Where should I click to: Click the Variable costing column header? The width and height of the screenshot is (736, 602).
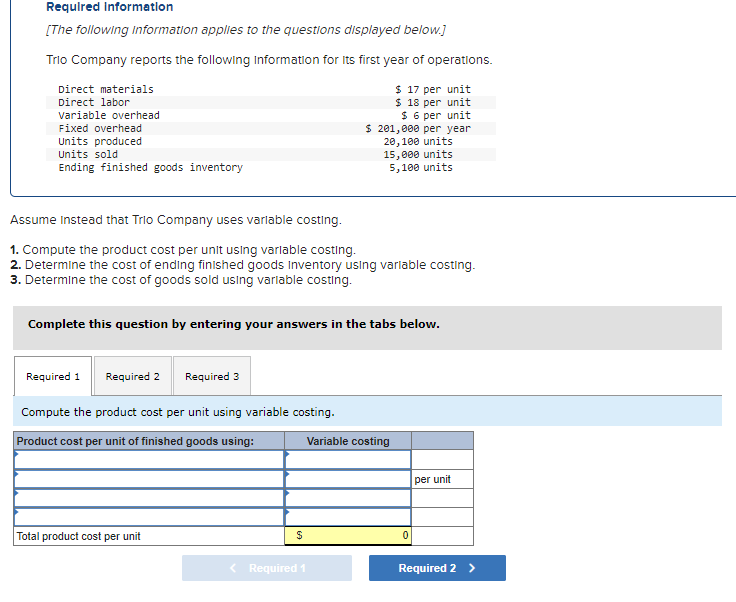(348, 441)
